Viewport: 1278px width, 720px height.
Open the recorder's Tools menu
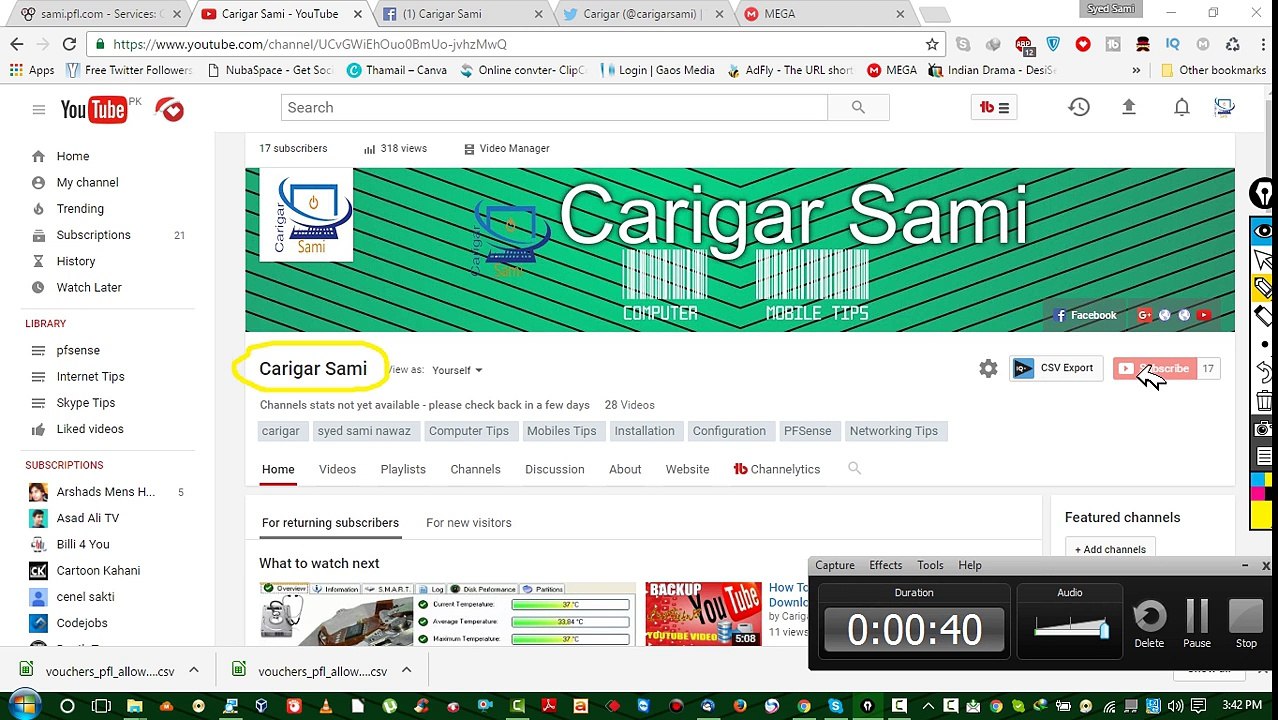coord(930,565)
